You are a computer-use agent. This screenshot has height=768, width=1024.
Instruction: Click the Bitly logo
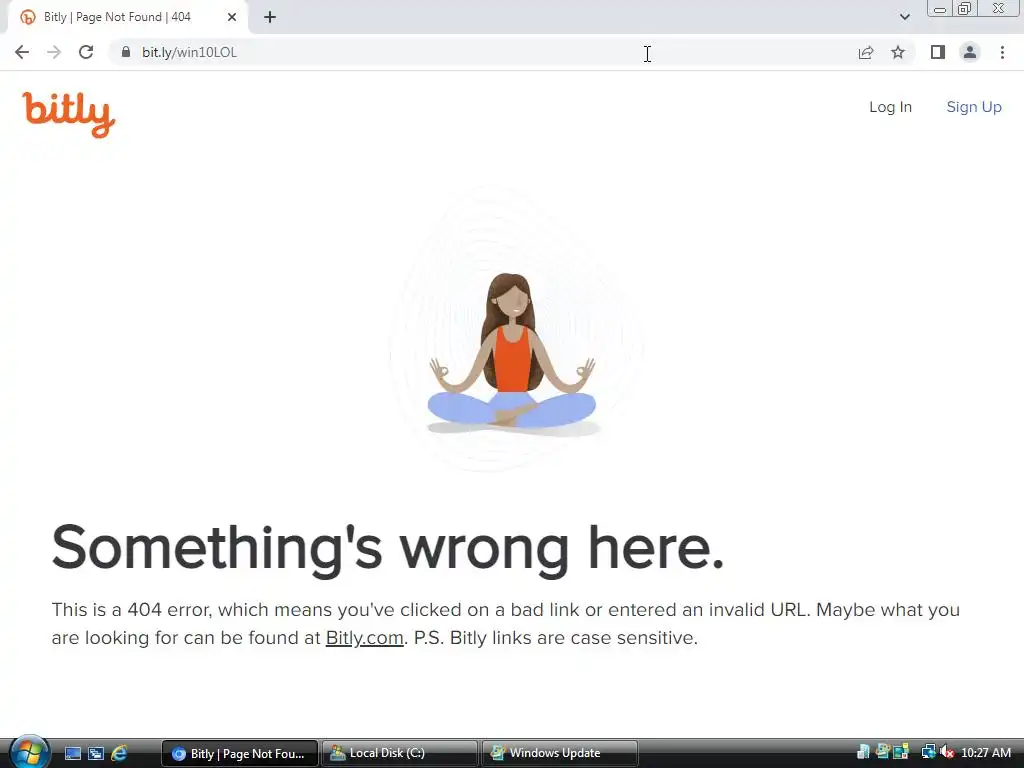69,114
